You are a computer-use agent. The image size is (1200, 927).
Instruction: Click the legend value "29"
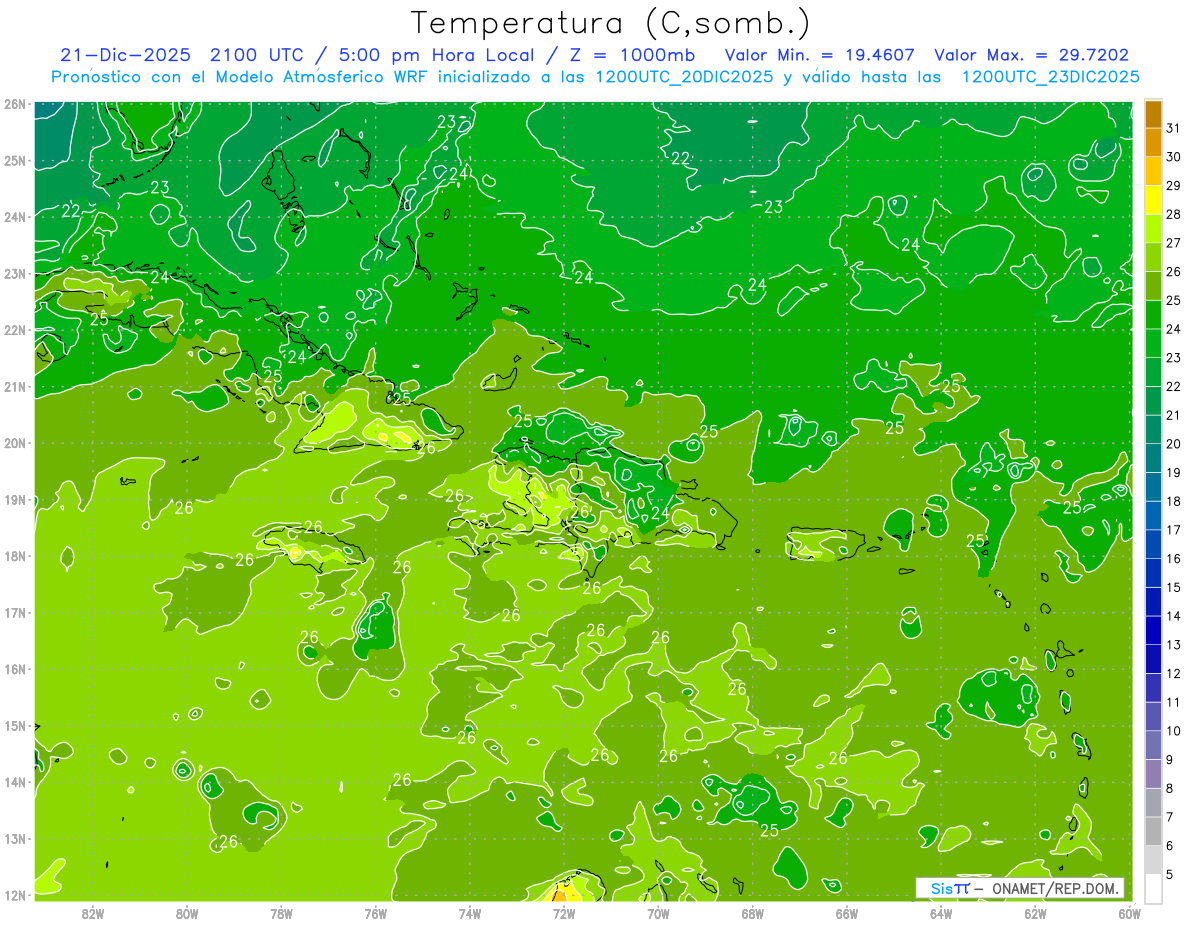tap(1174, 186)
